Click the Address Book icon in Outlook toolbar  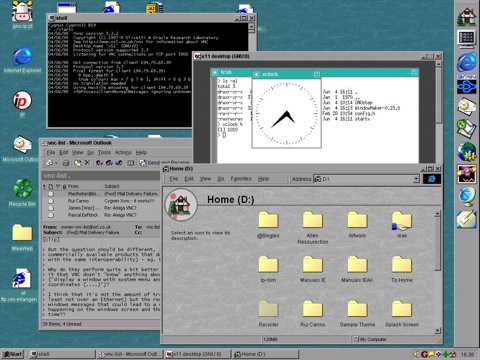click(131, 163)
